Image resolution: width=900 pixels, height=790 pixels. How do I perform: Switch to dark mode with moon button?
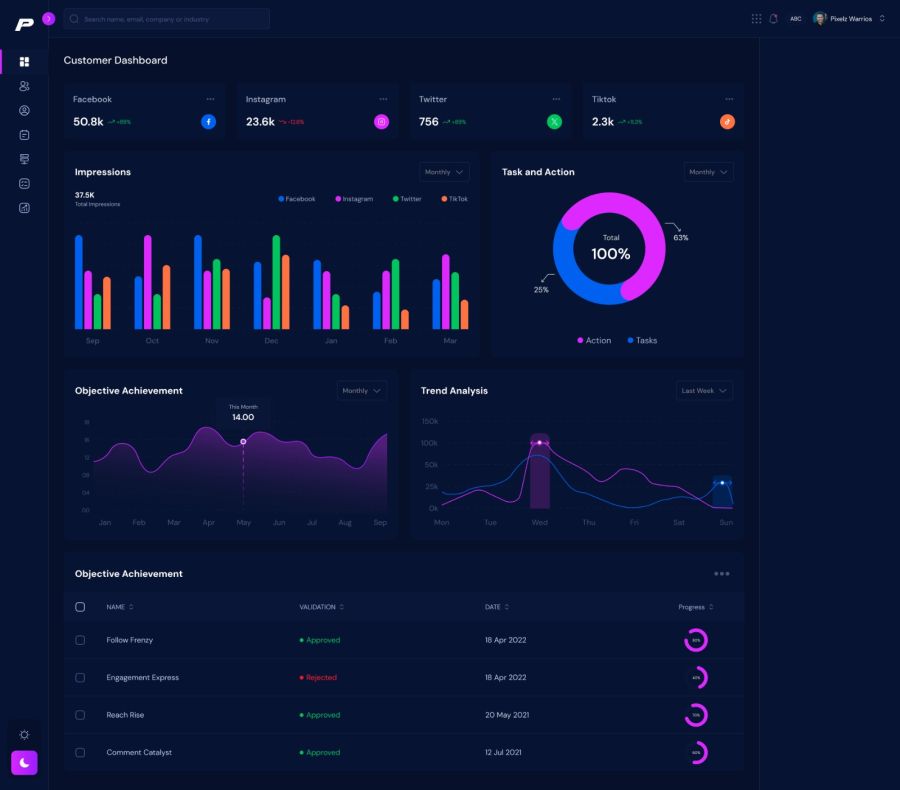tap(24, 763)
